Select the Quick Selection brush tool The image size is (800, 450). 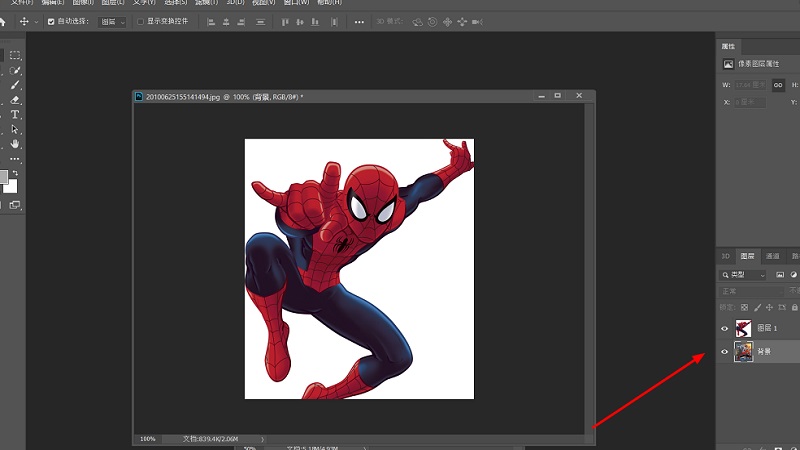(15, 70)
